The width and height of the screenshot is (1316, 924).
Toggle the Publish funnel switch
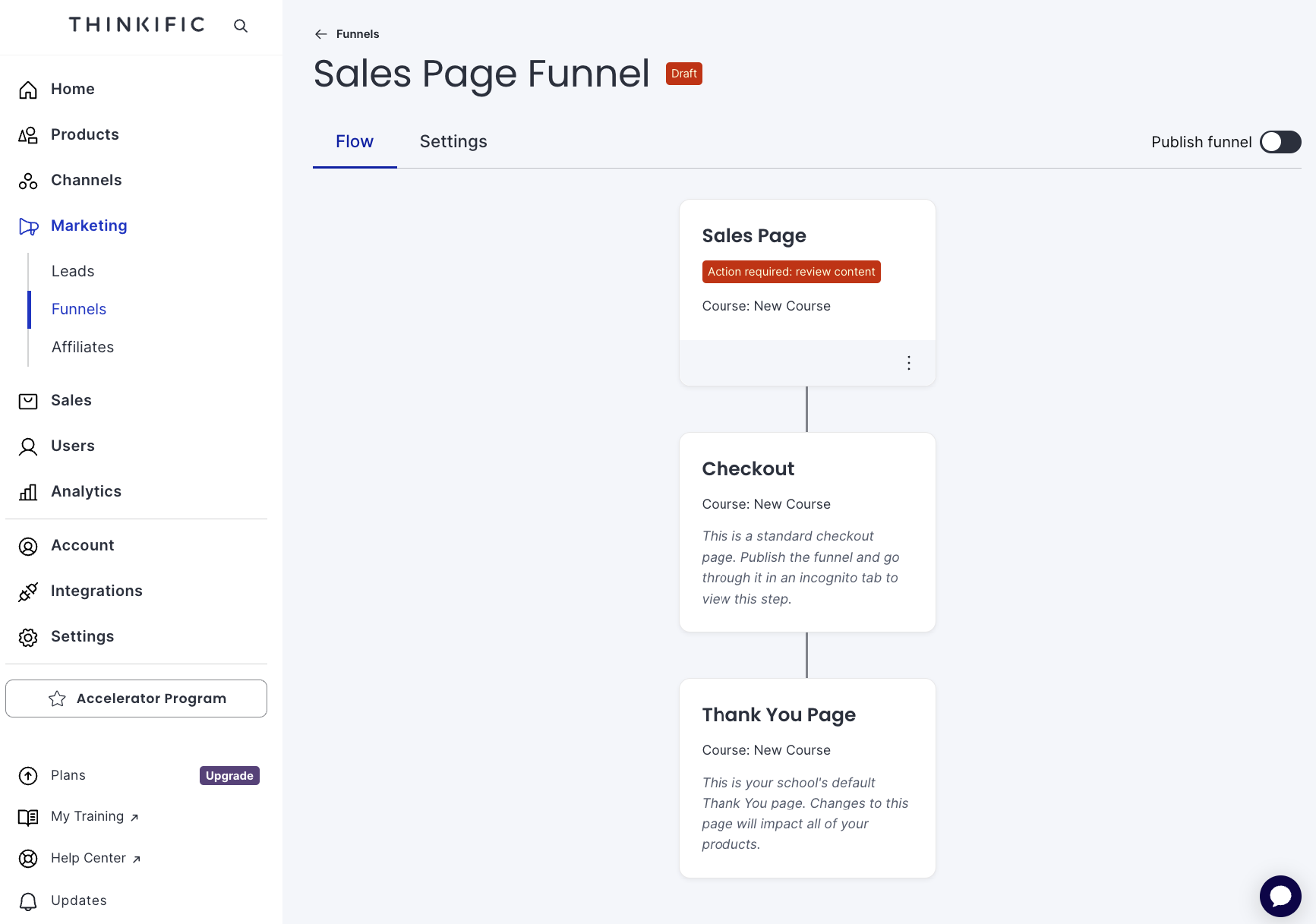[x=1280, y=142]
